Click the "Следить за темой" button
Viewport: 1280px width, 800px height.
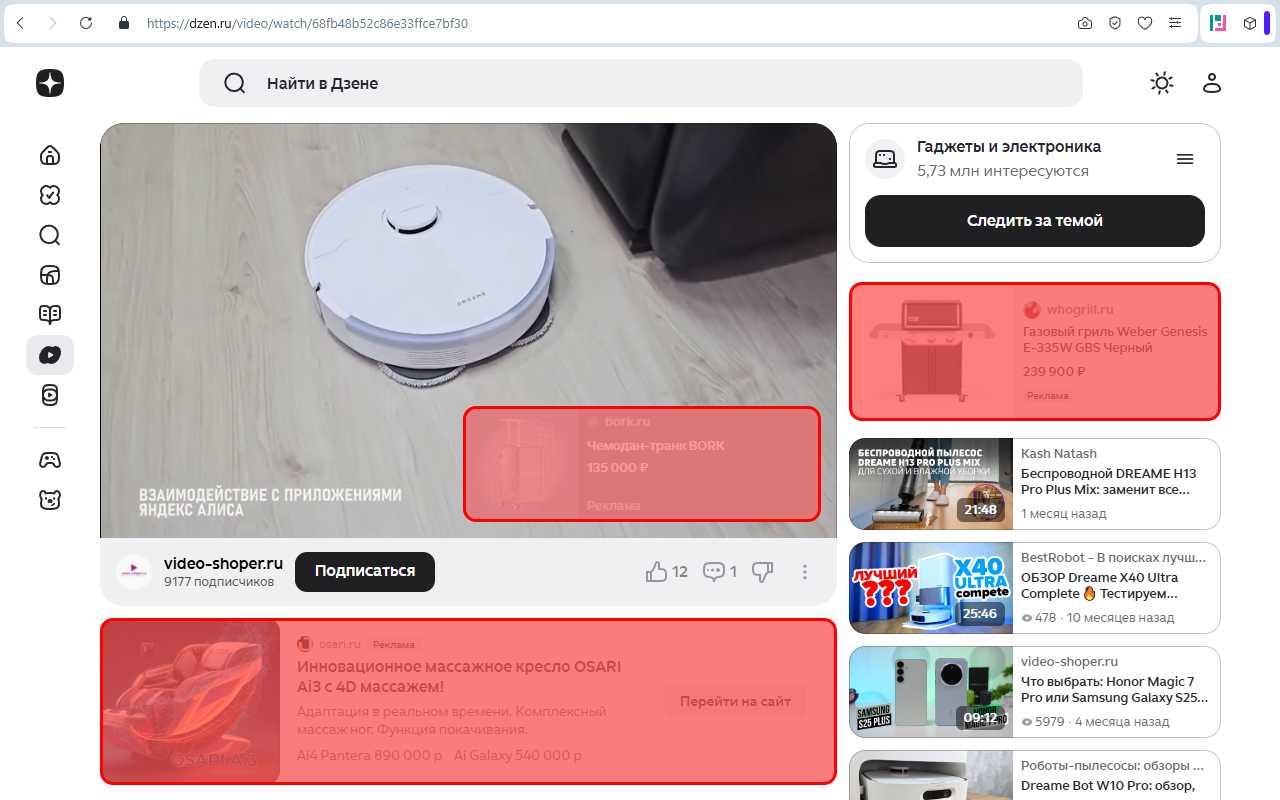coord(1035,221)
